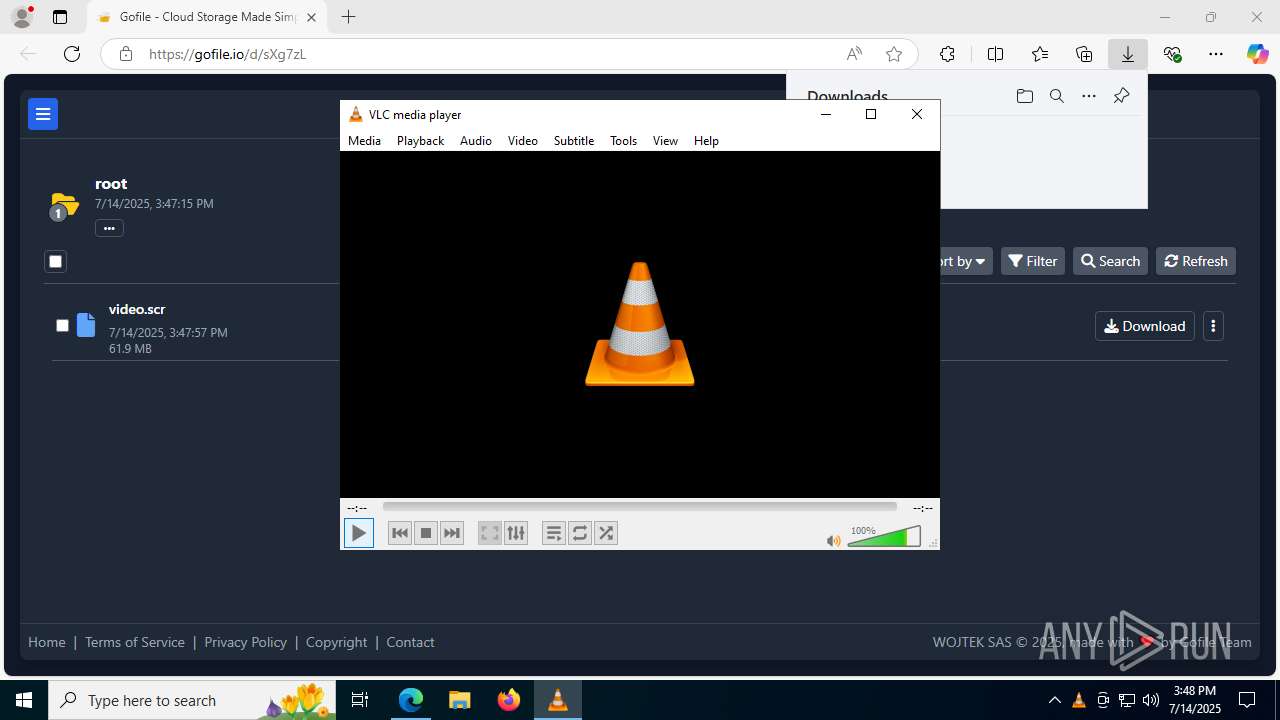The height and width of the screenshot is (720, 1280).
Task: Open browser Settings and more
Action: tap(1216, 54)
